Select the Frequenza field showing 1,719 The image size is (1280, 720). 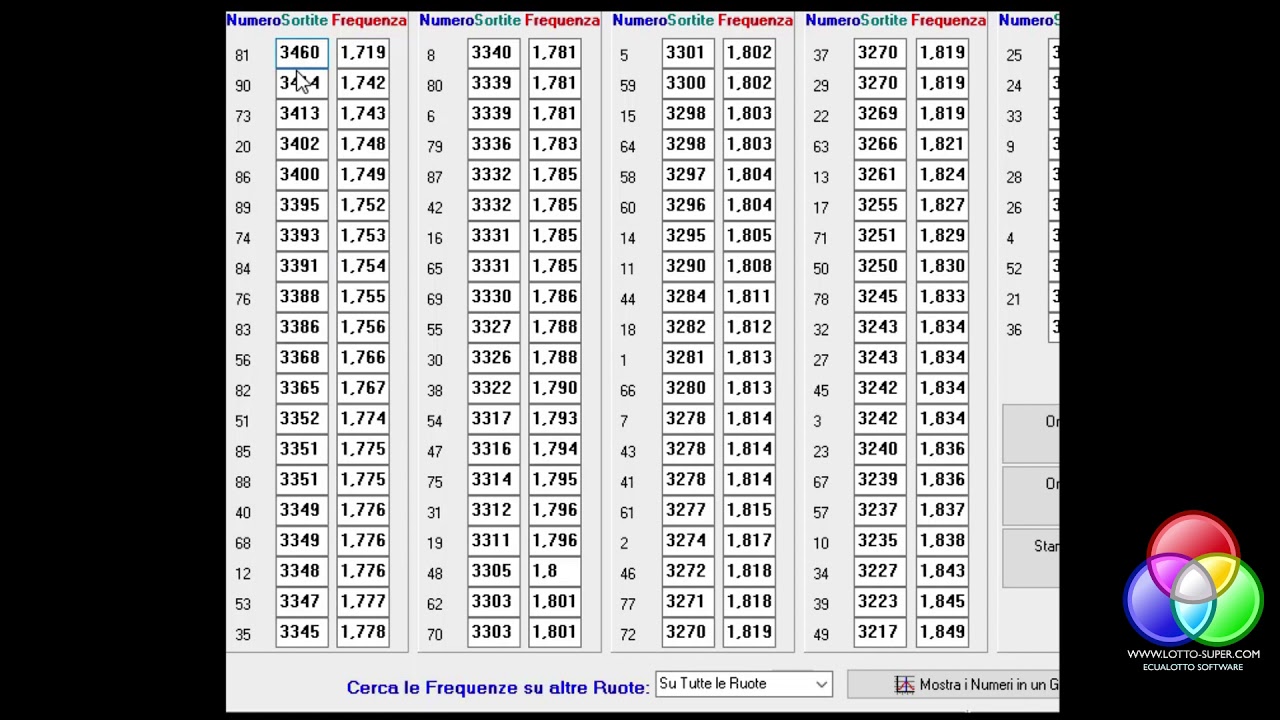(x=363, y=53)
